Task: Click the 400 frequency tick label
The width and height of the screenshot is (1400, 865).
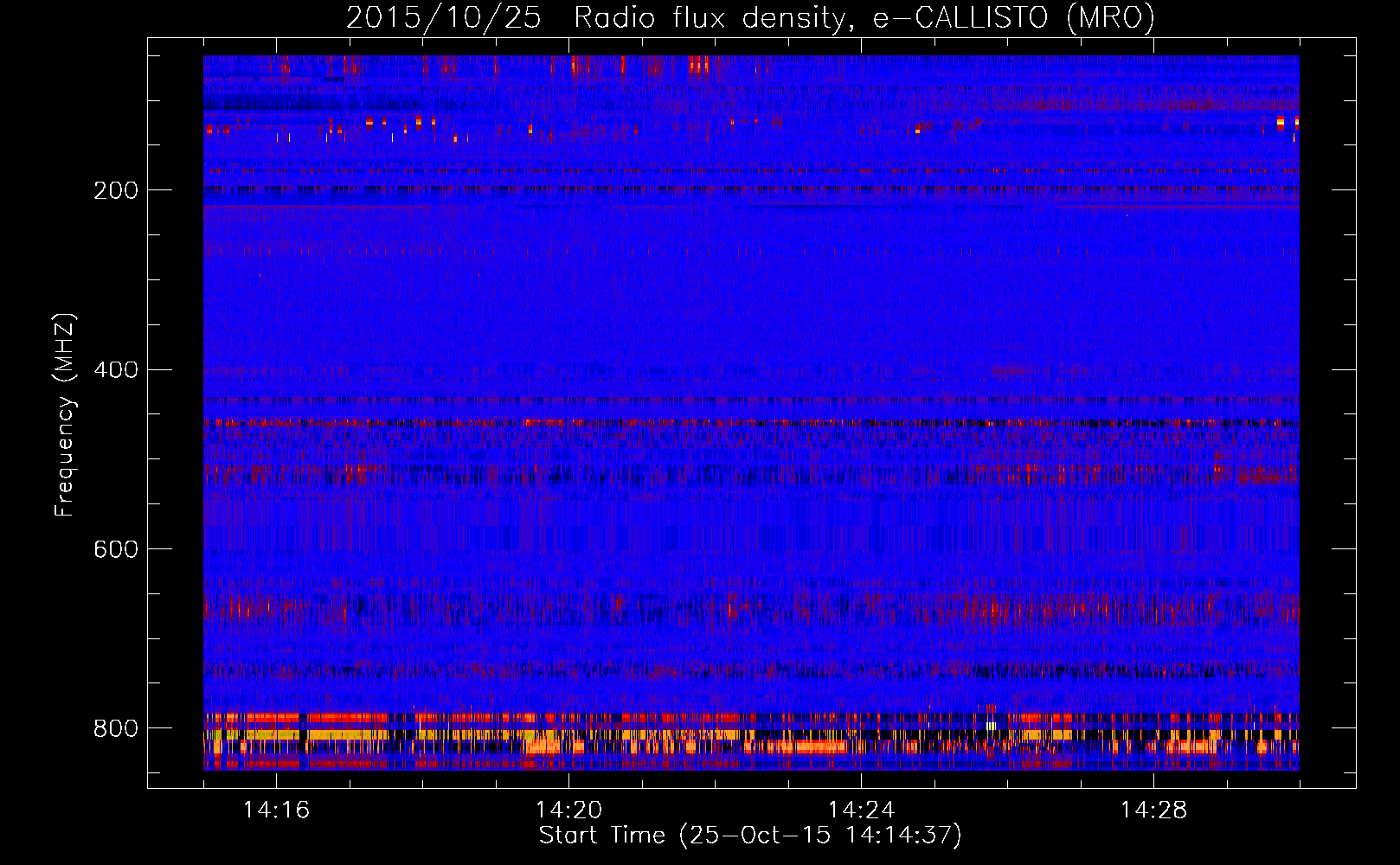Action: pos(116,370)
